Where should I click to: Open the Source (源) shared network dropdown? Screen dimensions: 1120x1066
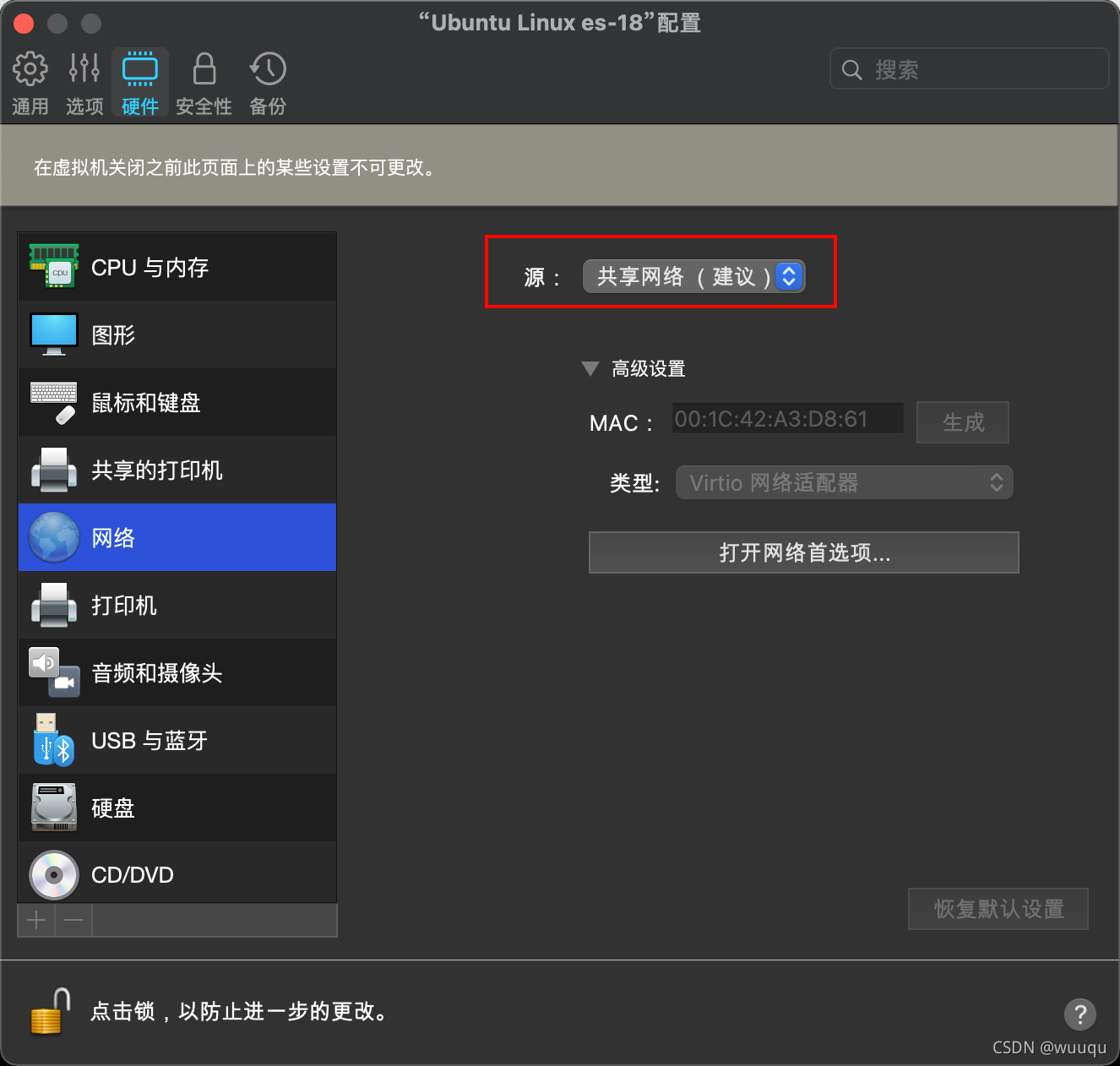click(x=693, y=276)
